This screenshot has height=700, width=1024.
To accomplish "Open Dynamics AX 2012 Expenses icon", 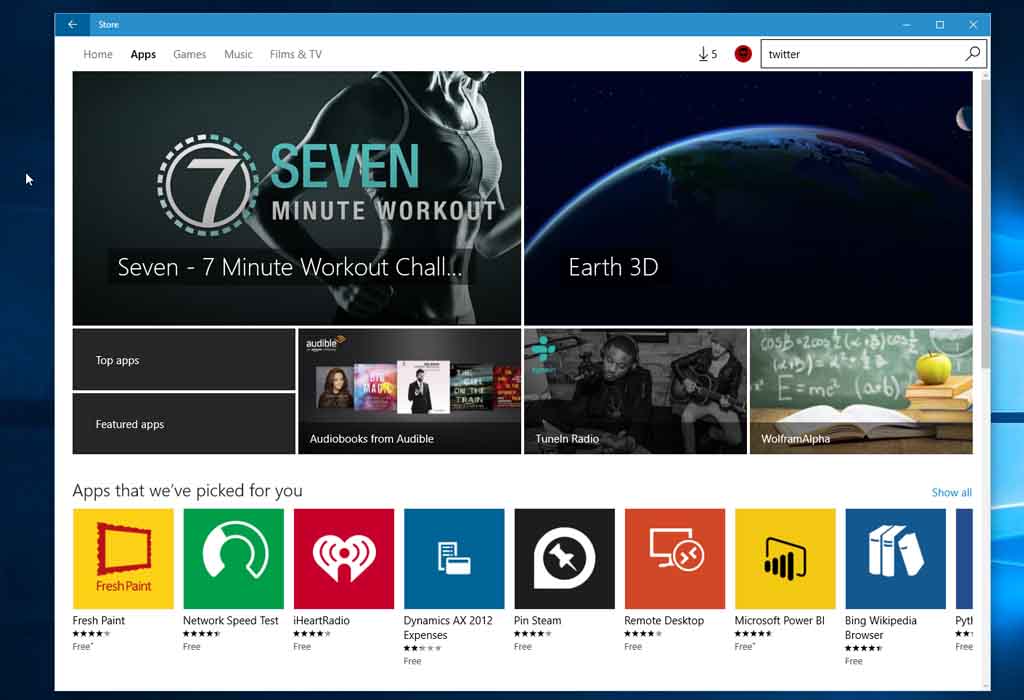I will point(454,558).
